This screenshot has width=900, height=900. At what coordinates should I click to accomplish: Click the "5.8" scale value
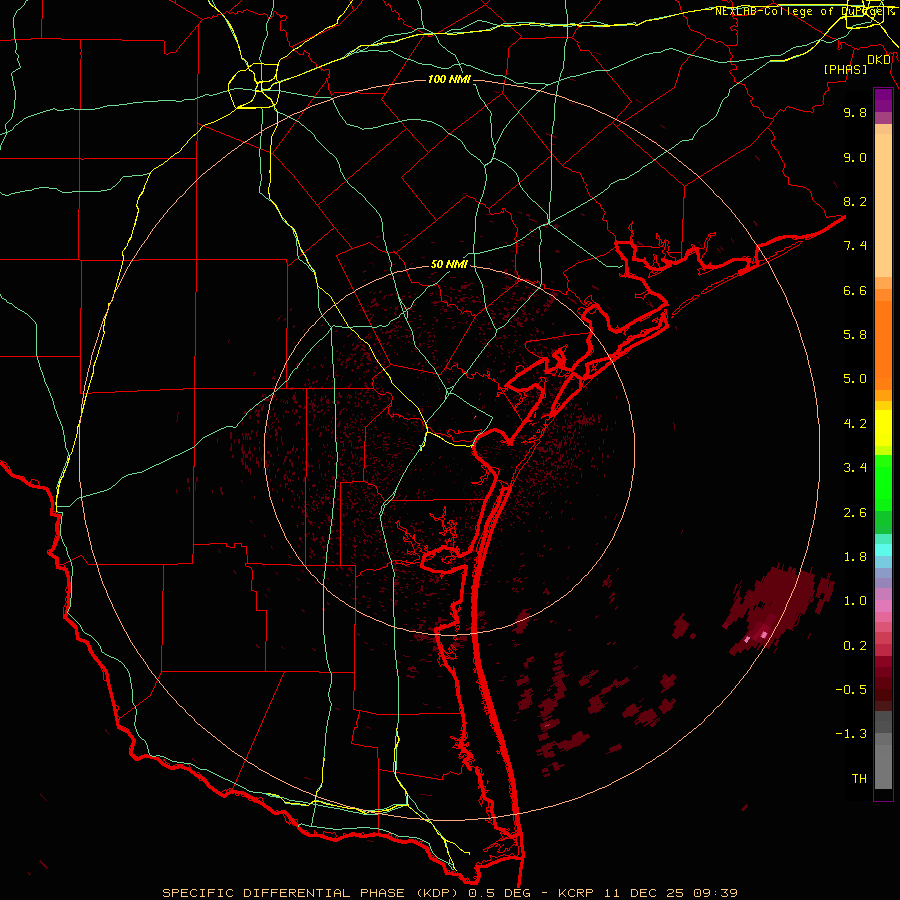coord(855,335)
